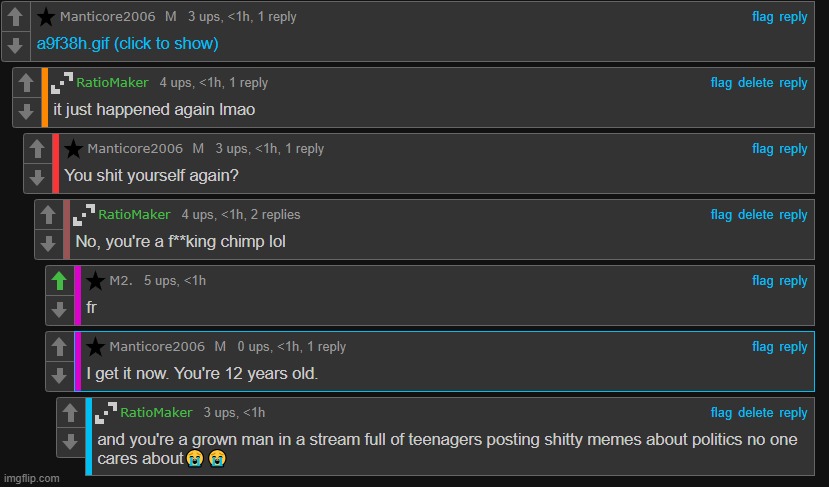Reply to "You're 12 years old" comment

pos(794,347)
